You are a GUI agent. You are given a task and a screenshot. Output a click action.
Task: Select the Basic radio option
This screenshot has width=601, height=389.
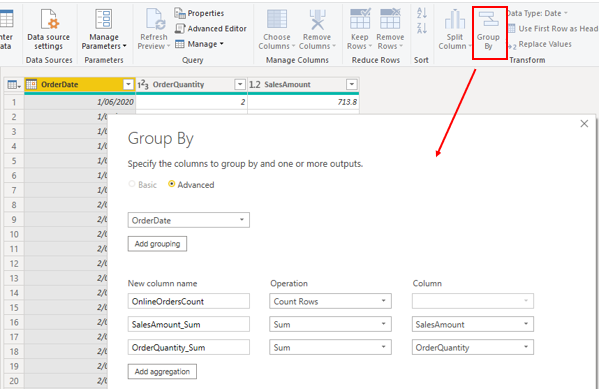[x=132, y=184]
